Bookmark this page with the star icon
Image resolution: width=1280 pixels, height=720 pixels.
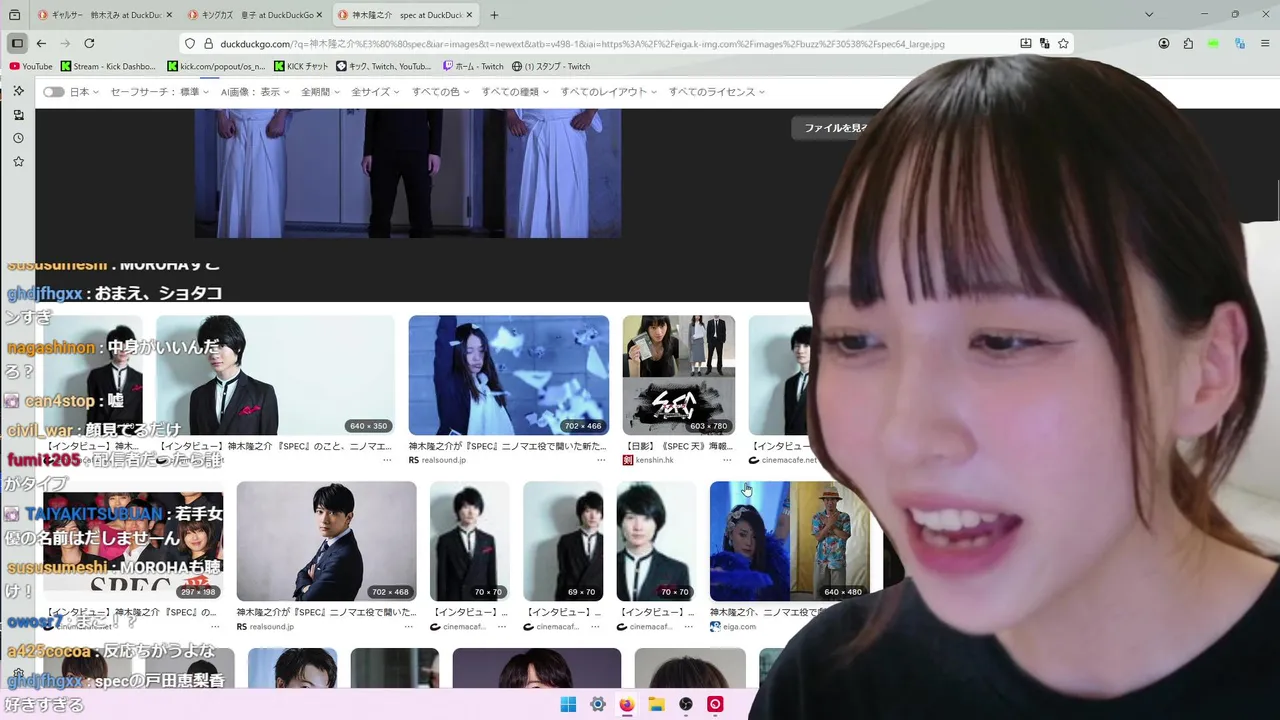point(1063,44)
